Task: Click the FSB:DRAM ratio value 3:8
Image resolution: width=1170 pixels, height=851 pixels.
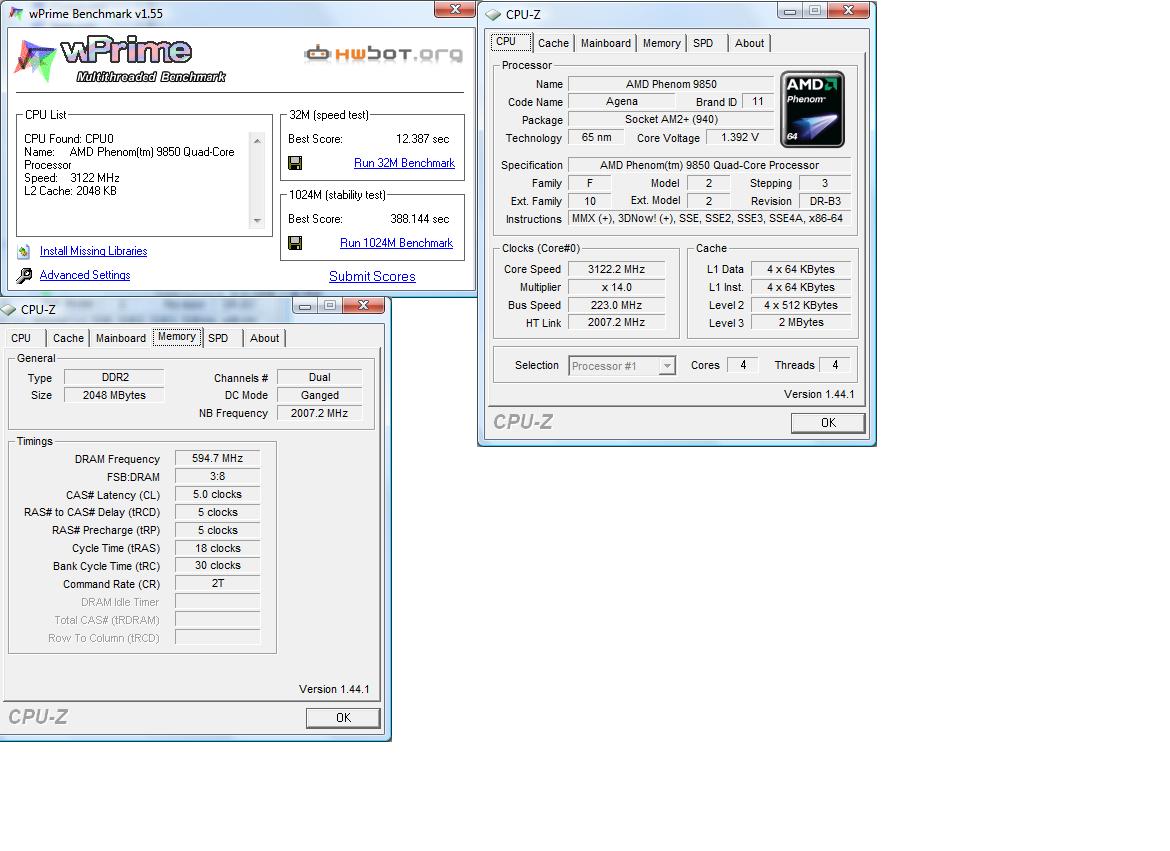Action: (217, 476)
